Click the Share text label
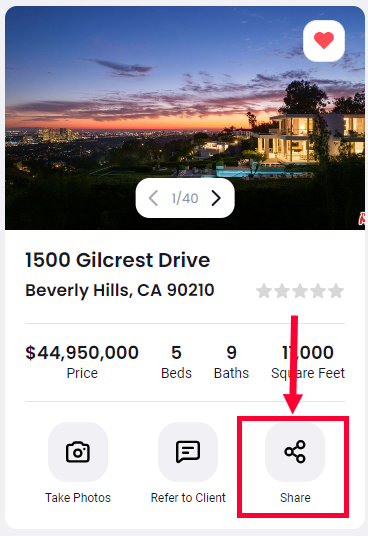 (x=295, y=498)
